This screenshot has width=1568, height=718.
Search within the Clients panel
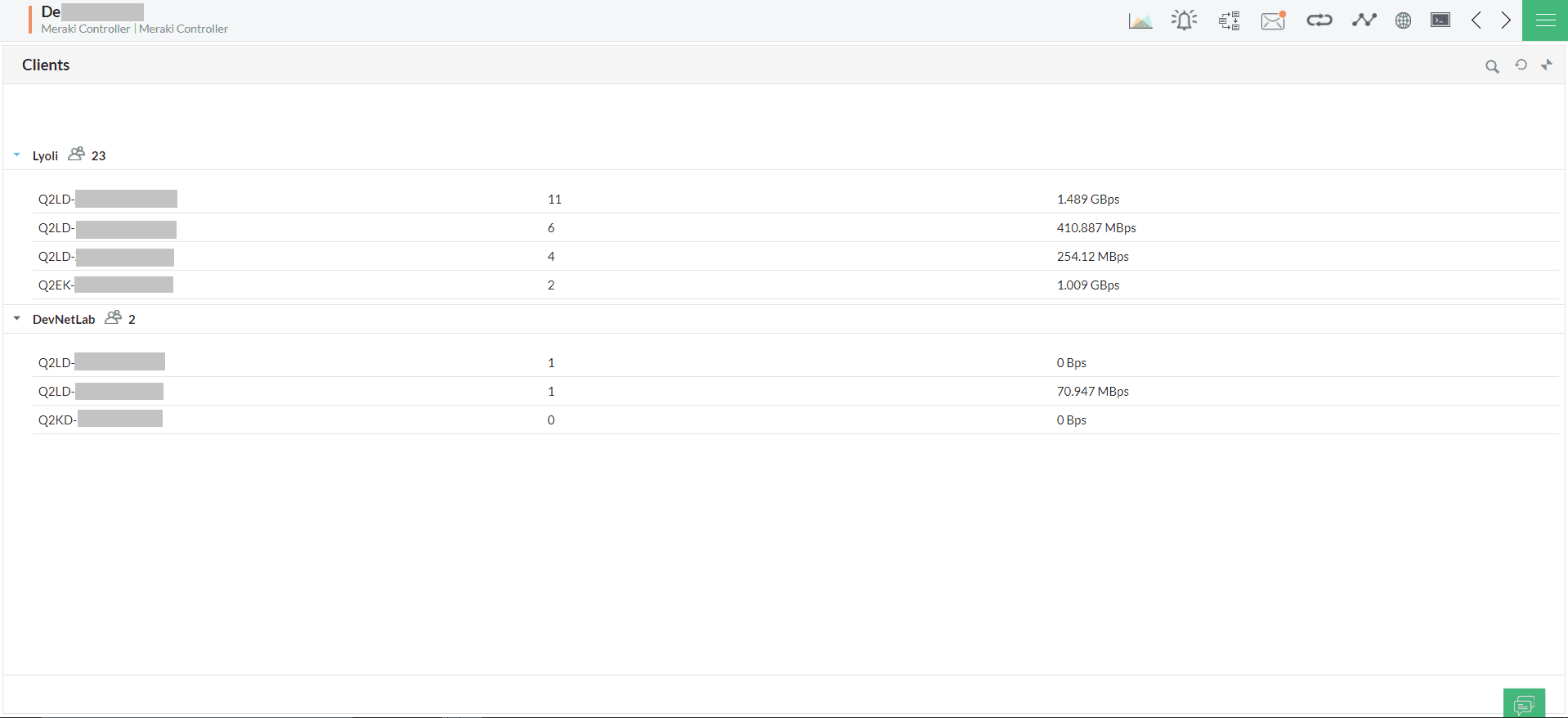[1492, 66]
